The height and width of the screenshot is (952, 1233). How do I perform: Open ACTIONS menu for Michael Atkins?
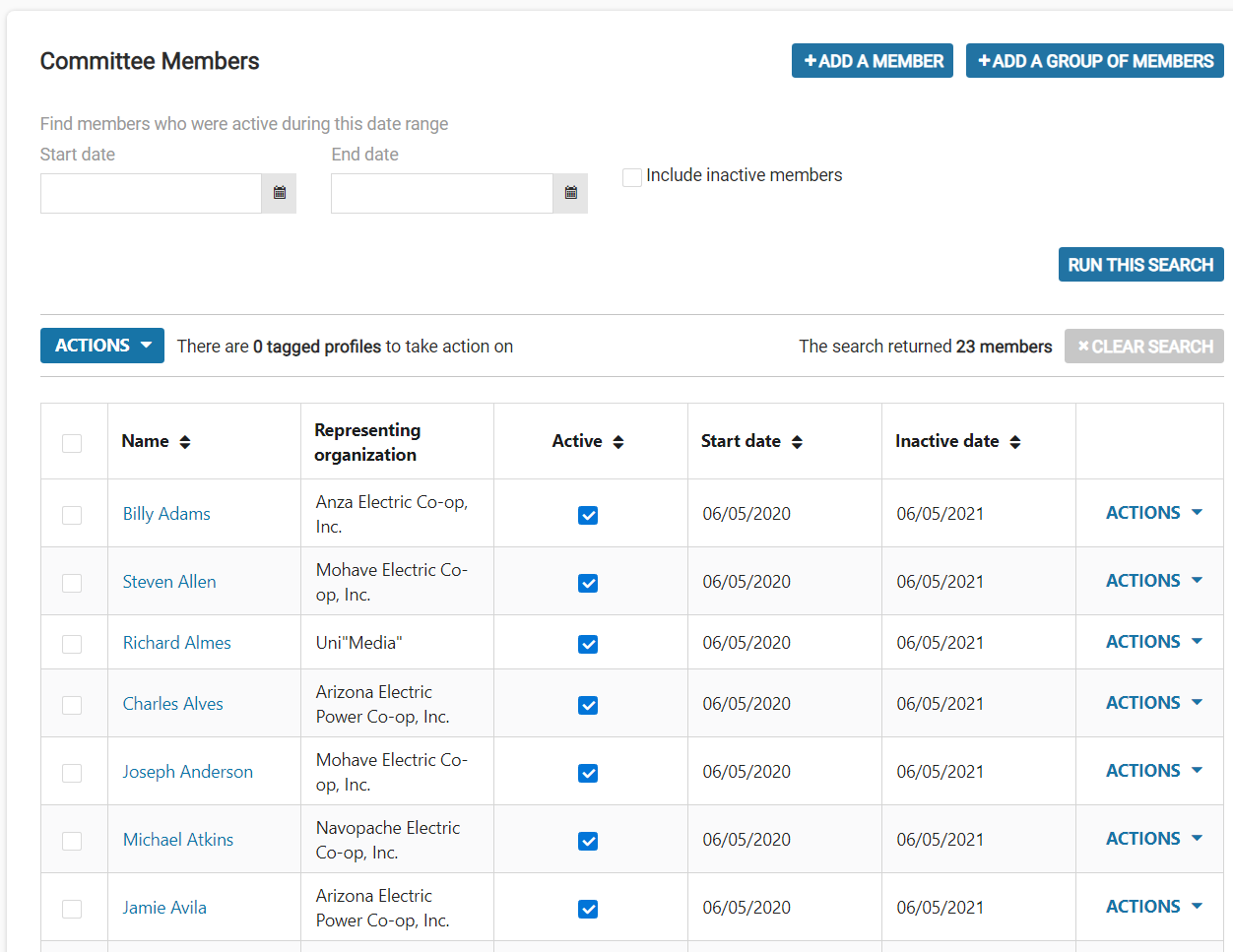tap(1154, 839)
